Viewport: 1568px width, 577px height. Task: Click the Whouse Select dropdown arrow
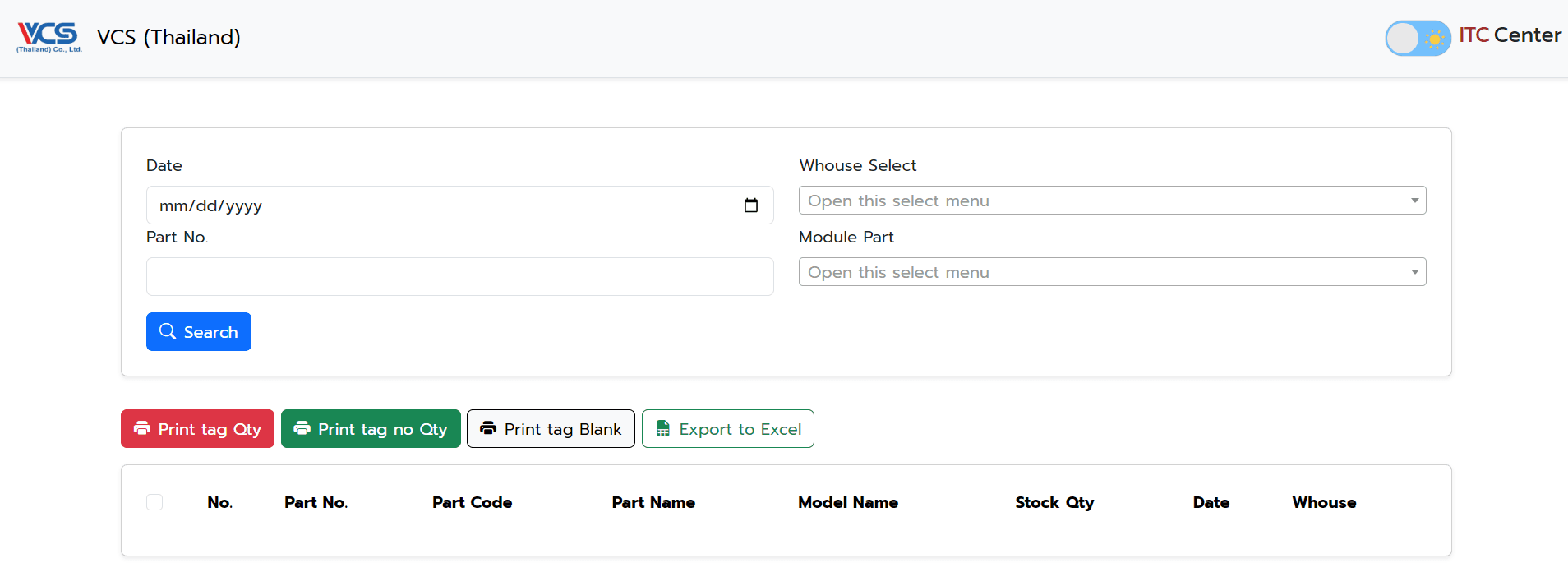click(x=1414, y=201)
